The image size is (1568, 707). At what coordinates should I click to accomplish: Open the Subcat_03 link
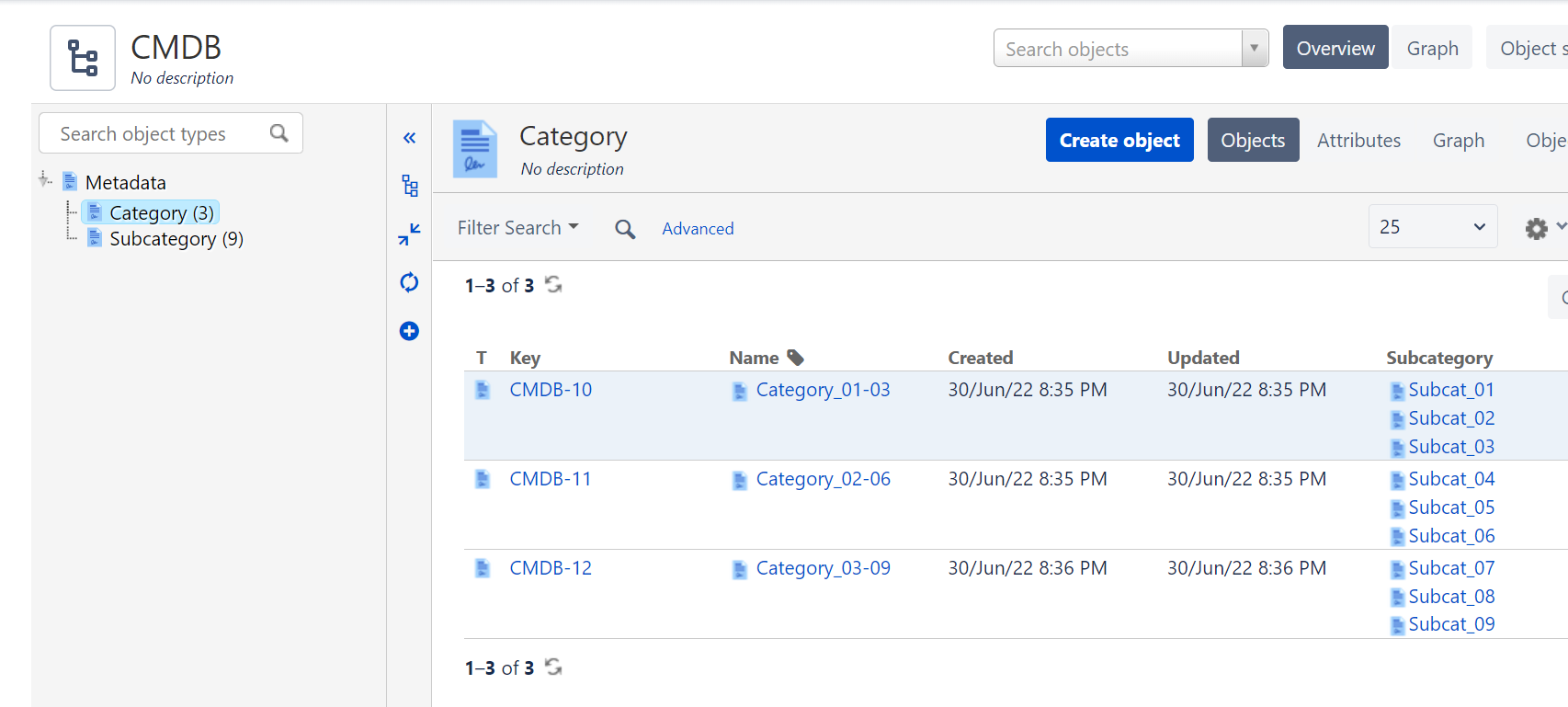point(1451,447)
